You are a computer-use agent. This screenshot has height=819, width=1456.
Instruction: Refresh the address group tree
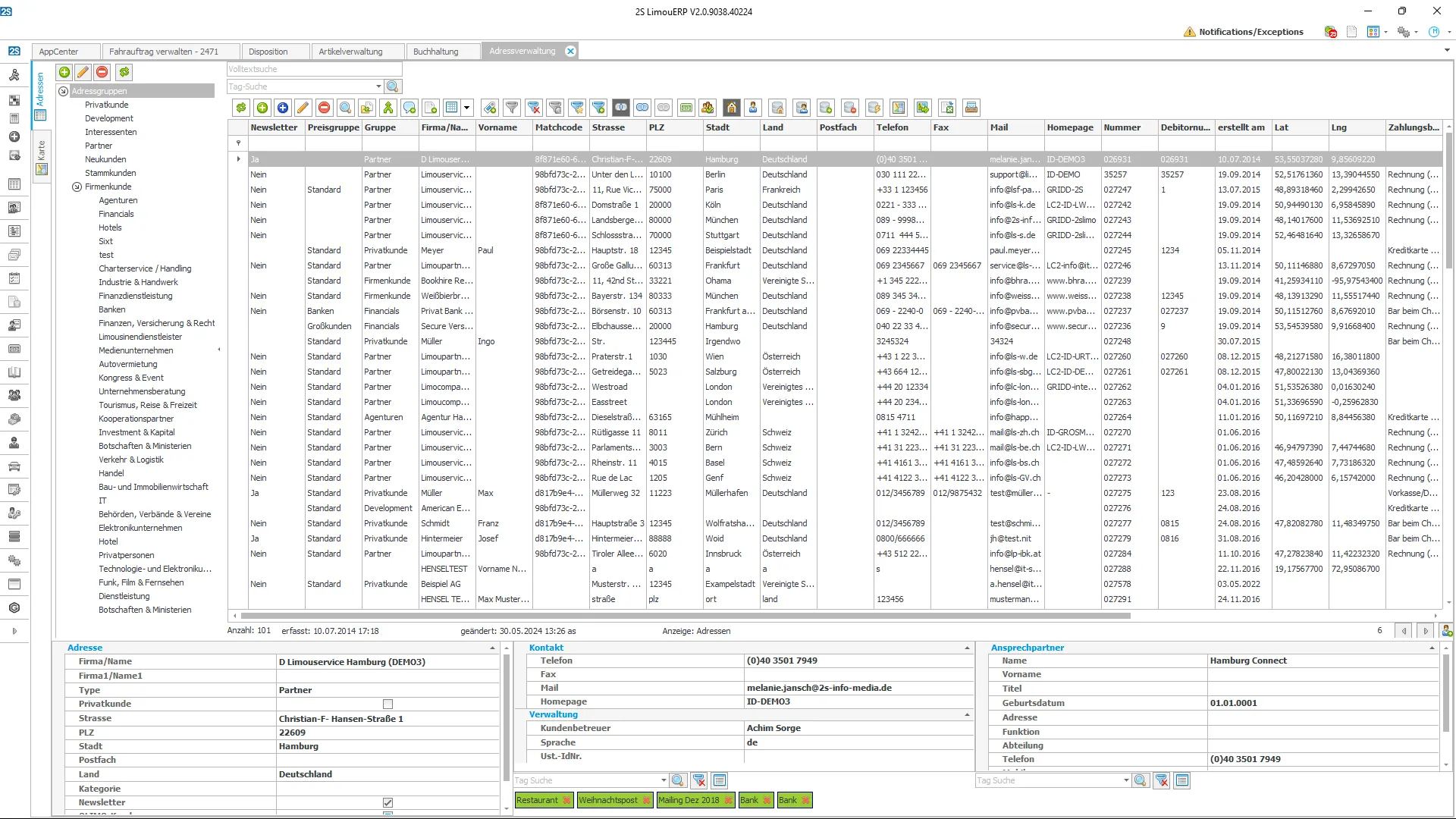(x=124, y=72)
